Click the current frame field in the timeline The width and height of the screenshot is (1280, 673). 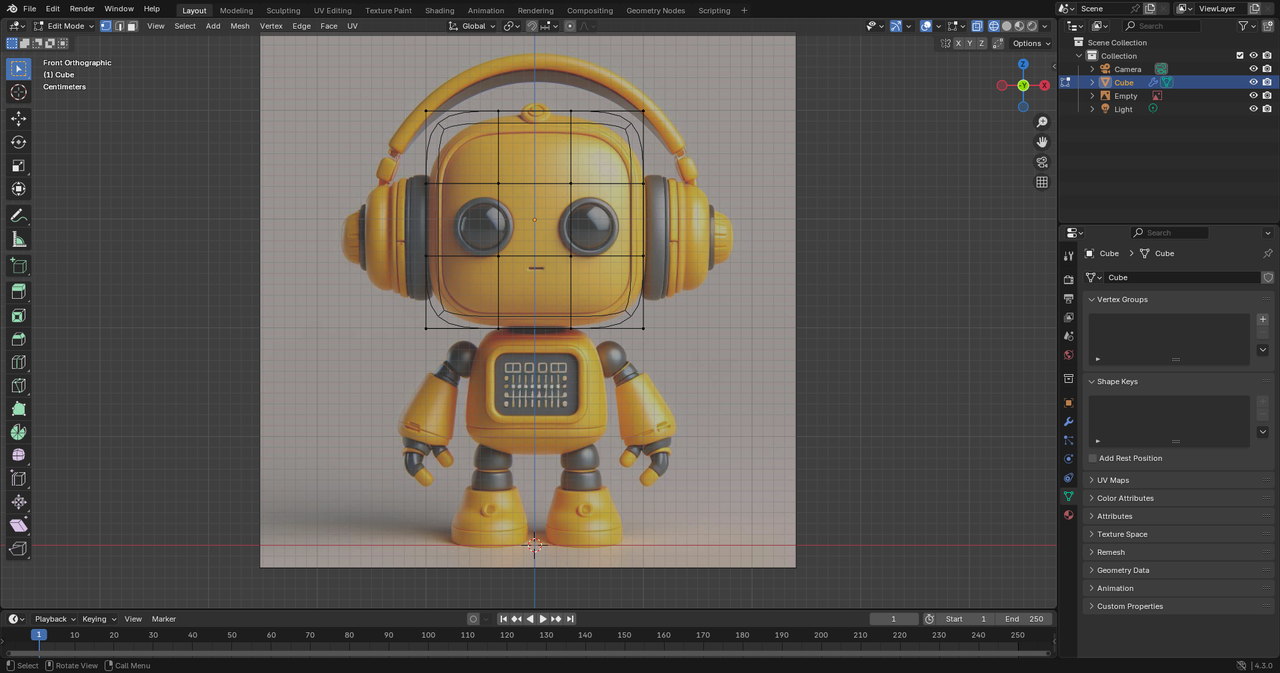point(893,618)
